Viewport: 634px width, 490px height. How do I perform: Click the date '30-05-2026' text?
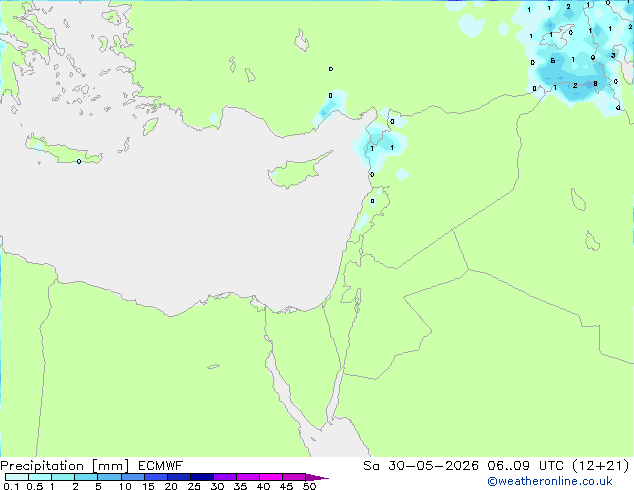(x=433, y=466)
